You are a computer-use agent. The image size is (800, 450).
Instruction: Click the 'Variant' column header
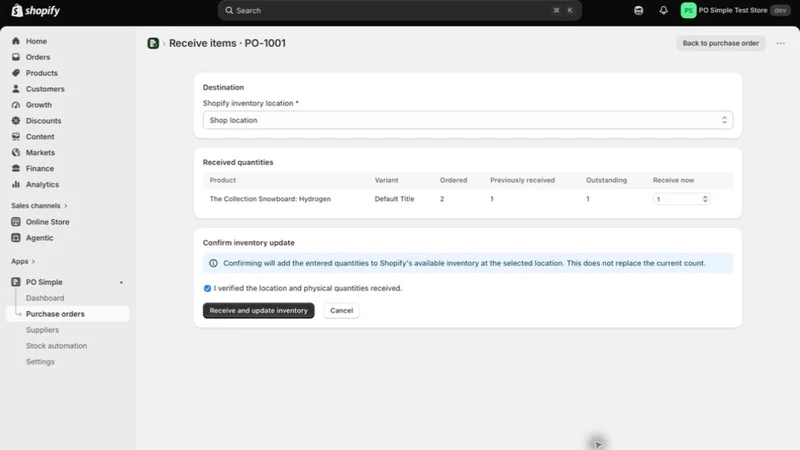coord(386,180)
